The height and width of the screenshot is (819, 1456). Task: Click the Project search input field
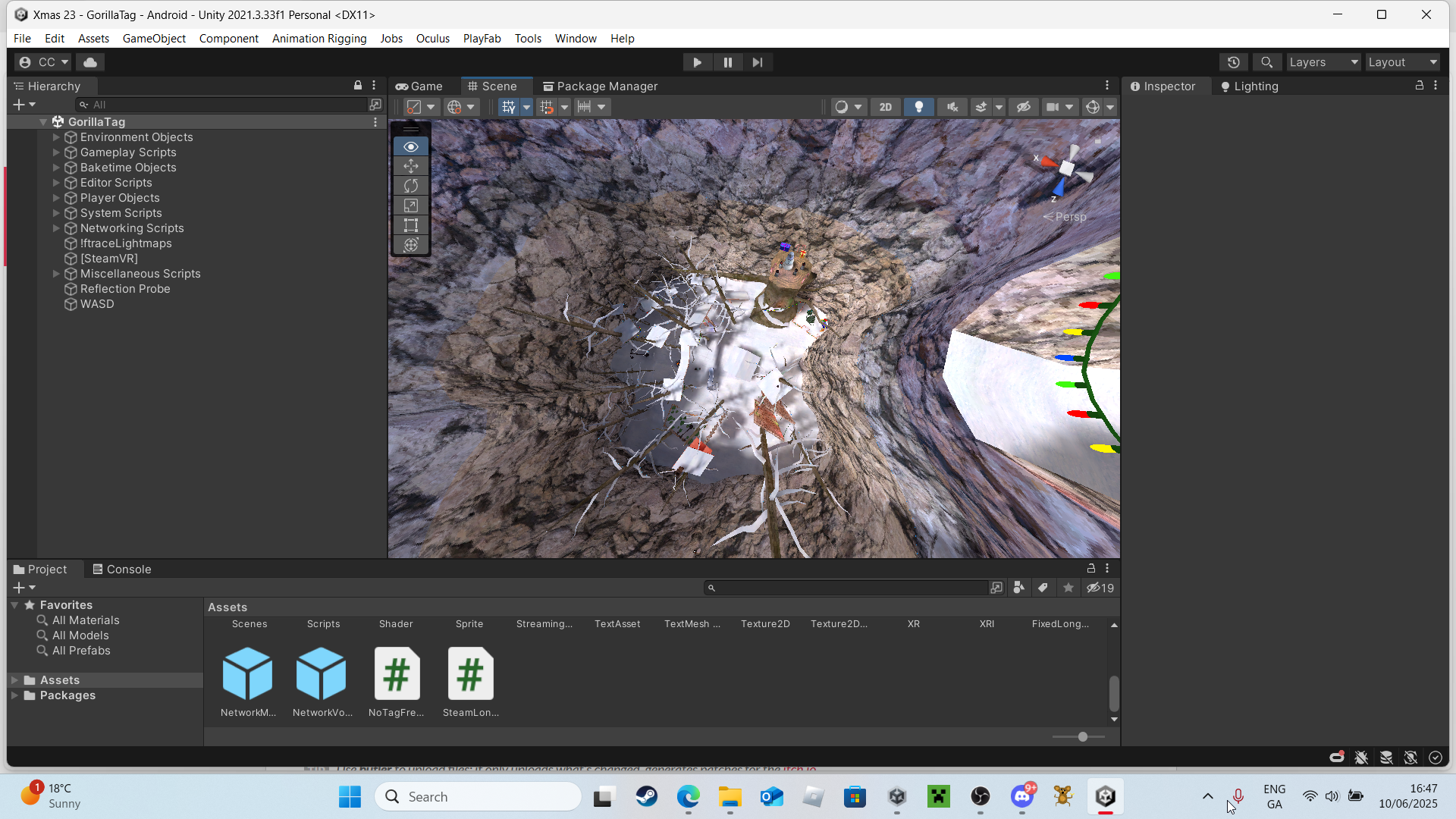(849, 588)
